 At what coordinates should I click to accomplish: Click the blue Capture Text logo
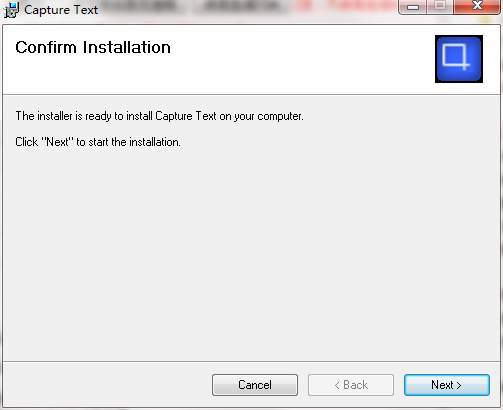pyautogui.click(x=459, y=59)
